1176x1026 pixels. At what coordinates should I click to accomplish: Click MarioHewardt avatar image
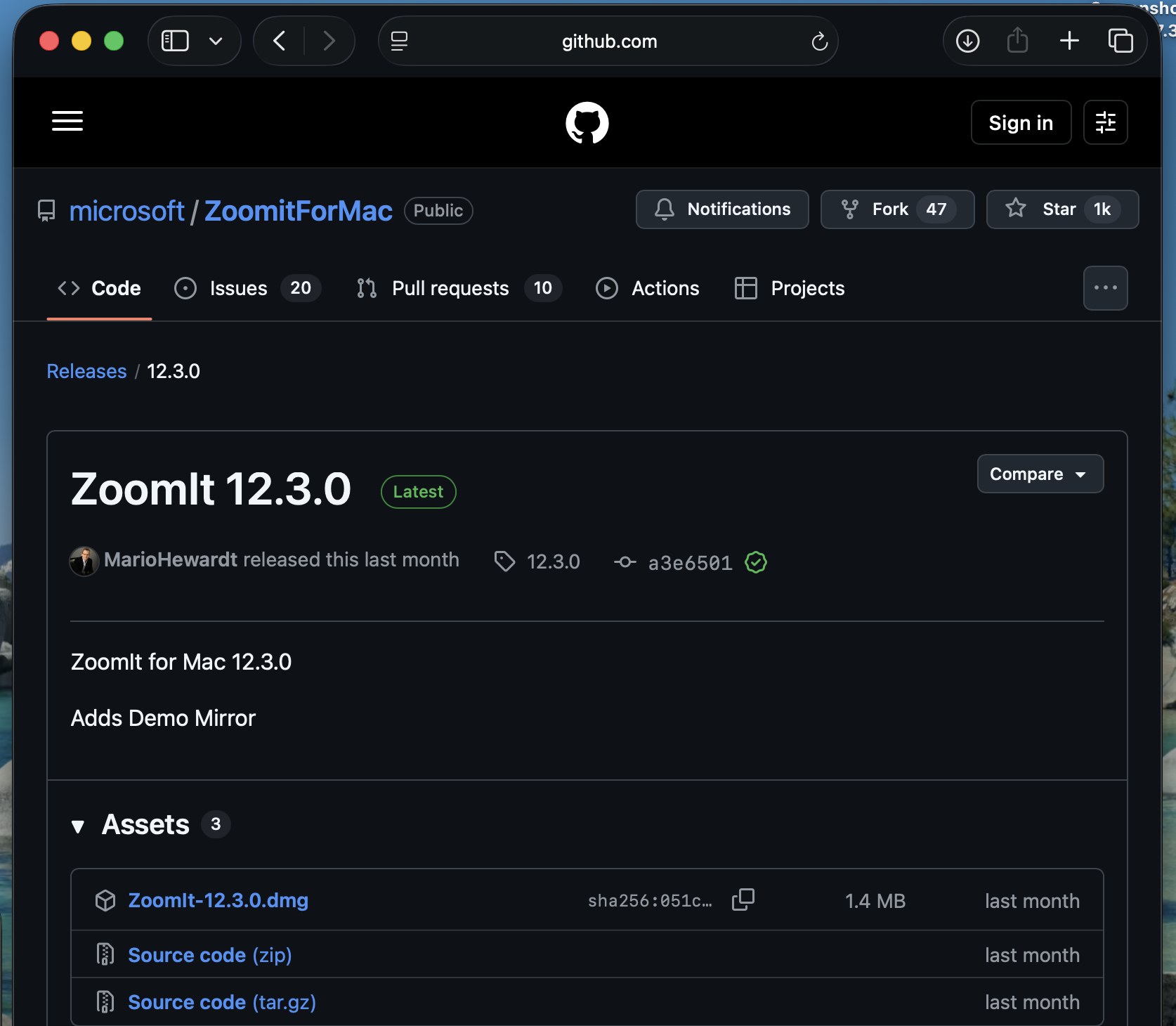click(84, 561)
